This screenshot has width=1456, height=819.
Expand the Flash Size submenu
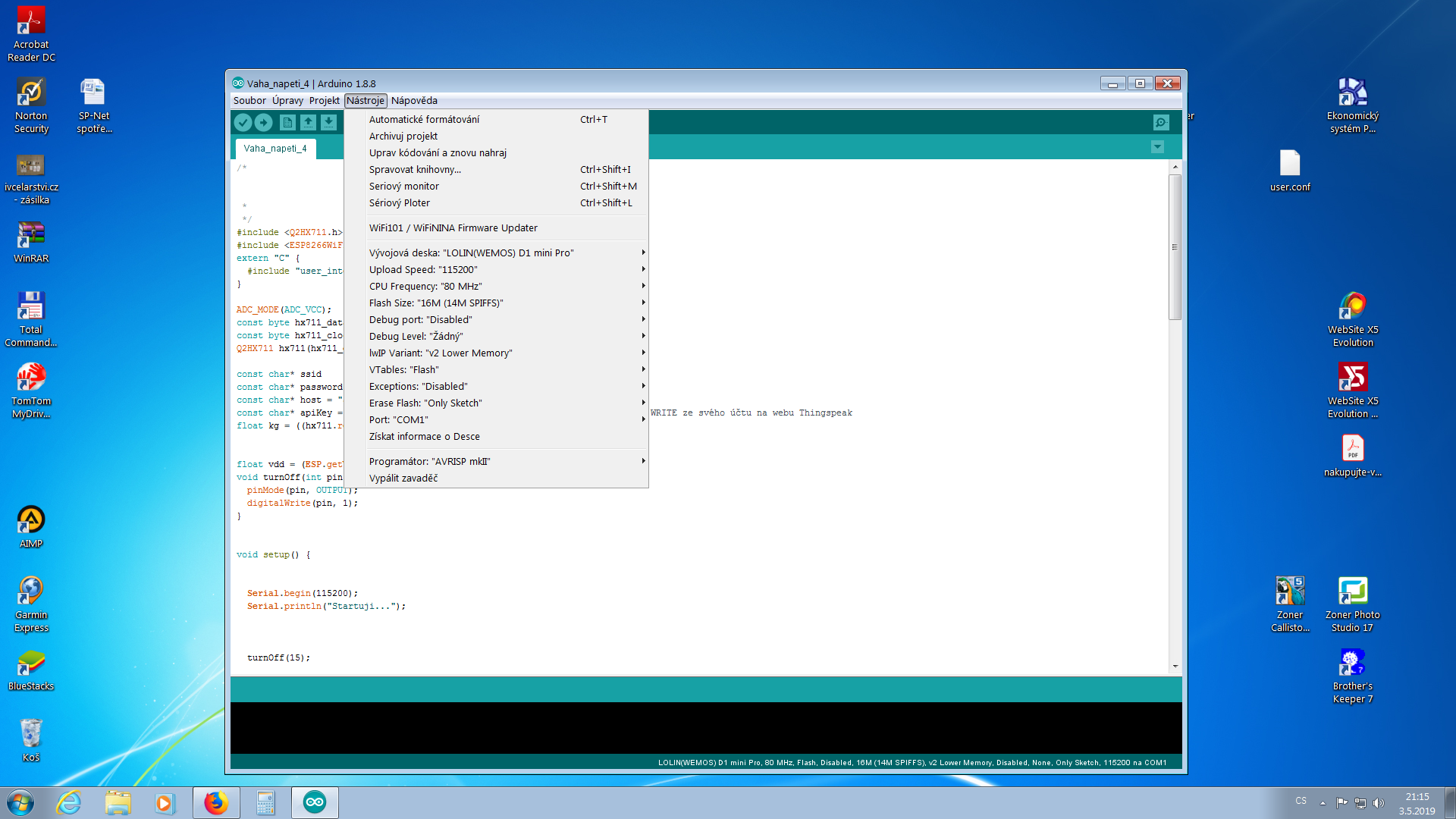coord(496,303)
